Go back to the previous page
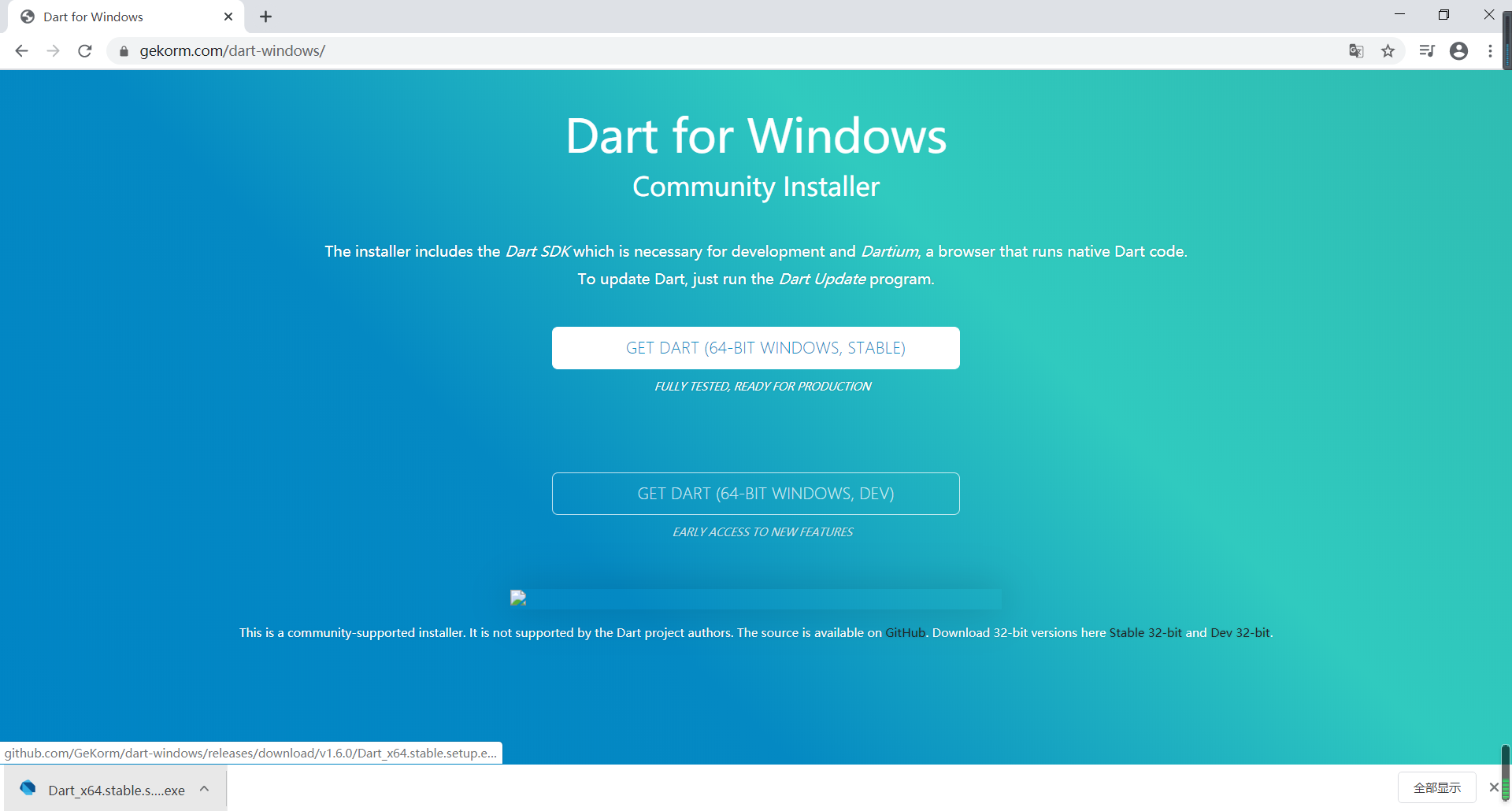Image resolution: width=1512 pixels, height=811 pixels. click(21, 51)
